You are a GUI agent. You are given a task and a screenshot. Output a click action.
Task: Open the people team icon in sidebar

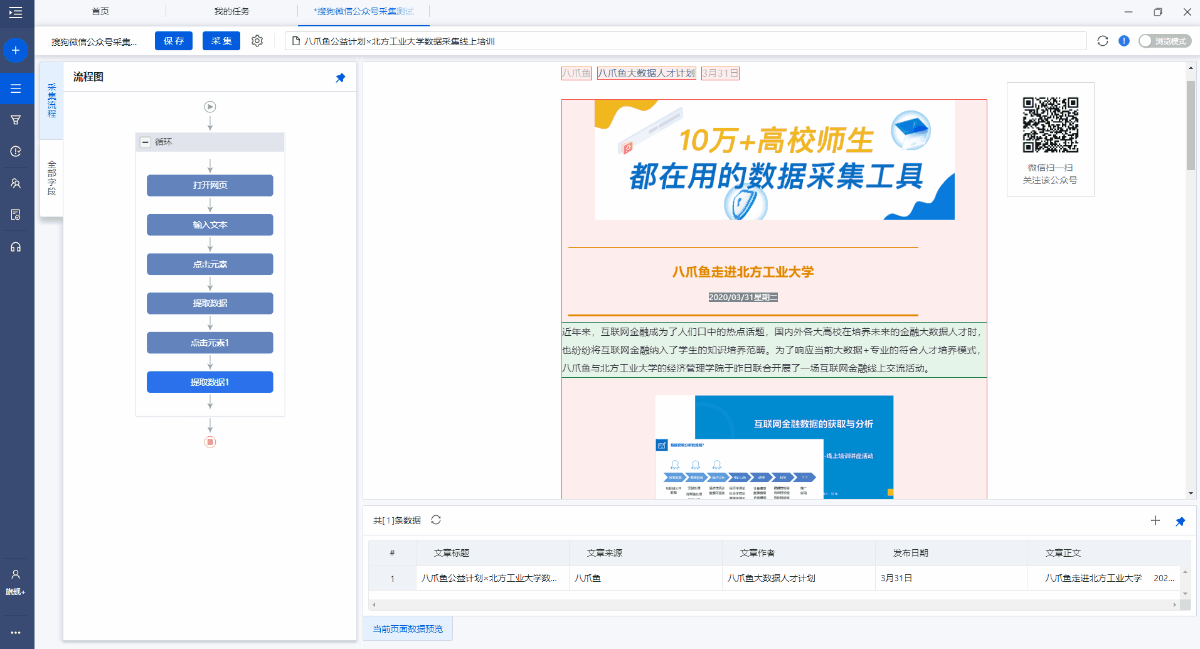coord(15,183)
